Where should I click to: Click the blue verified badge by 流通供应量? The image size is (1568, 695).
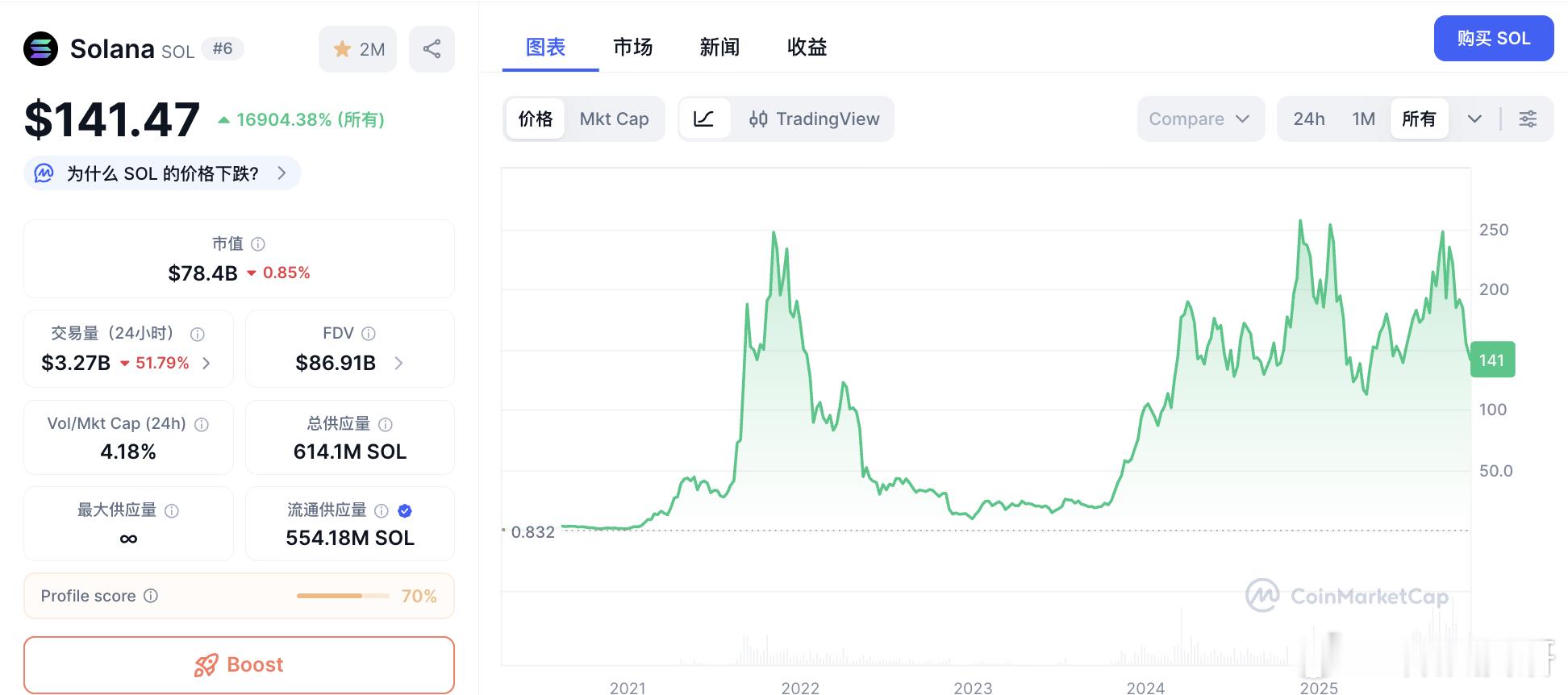(x=405, y=510)
